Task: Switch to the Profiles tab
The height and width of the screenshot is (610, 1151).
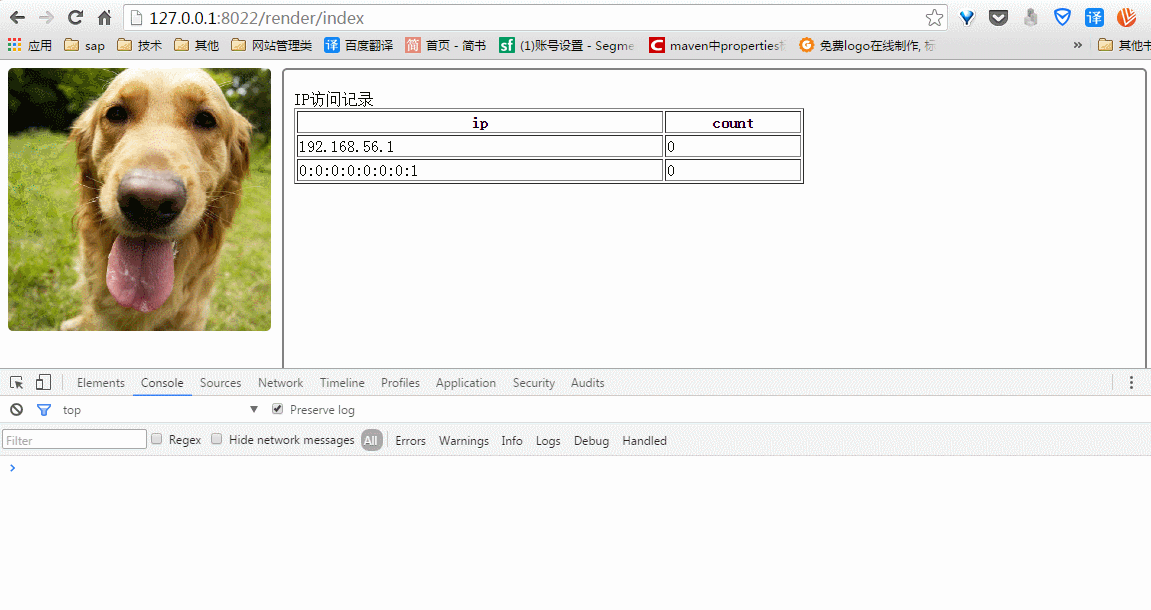Action: pyautogui.click(x=400, y=382)
